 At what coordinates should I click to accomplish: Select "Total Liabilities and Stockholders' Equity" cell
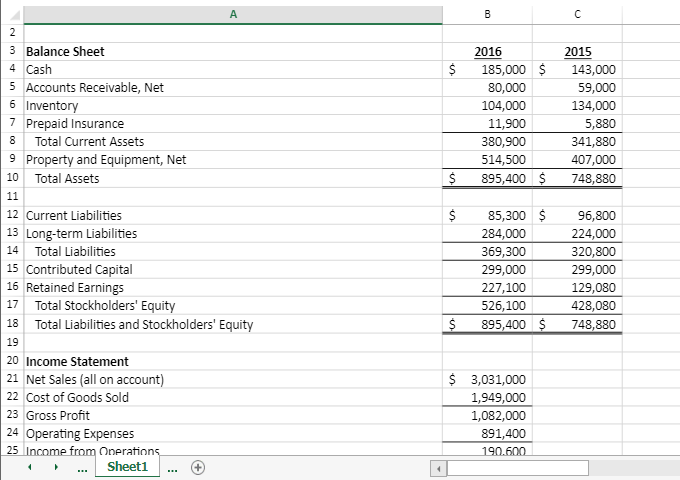233,324
